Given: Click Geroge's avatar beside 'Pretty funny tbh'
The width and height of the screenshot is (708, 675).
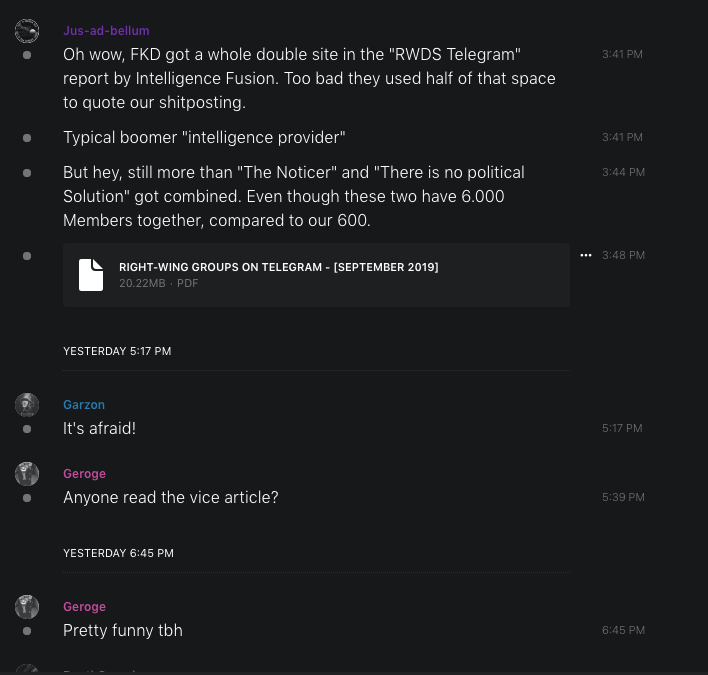Looking at the screenshot, I should pos(27,607).
